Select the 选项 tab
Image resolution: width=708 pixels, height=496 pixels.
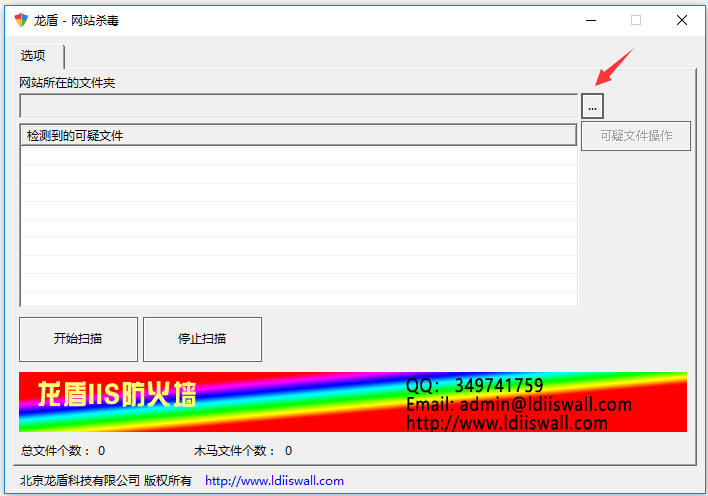39,56
